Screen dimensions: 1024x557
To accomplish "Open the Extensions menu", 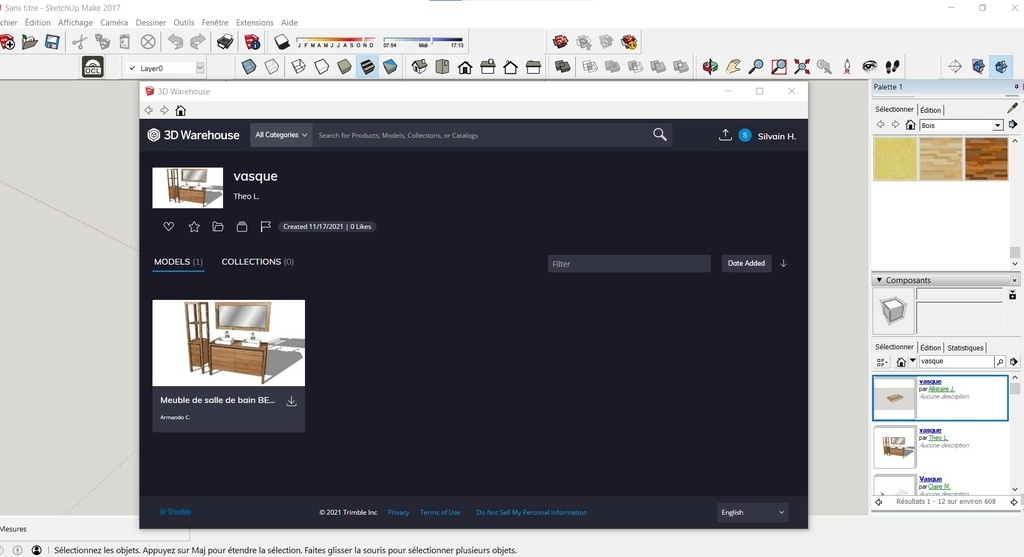I will (255, 22).
